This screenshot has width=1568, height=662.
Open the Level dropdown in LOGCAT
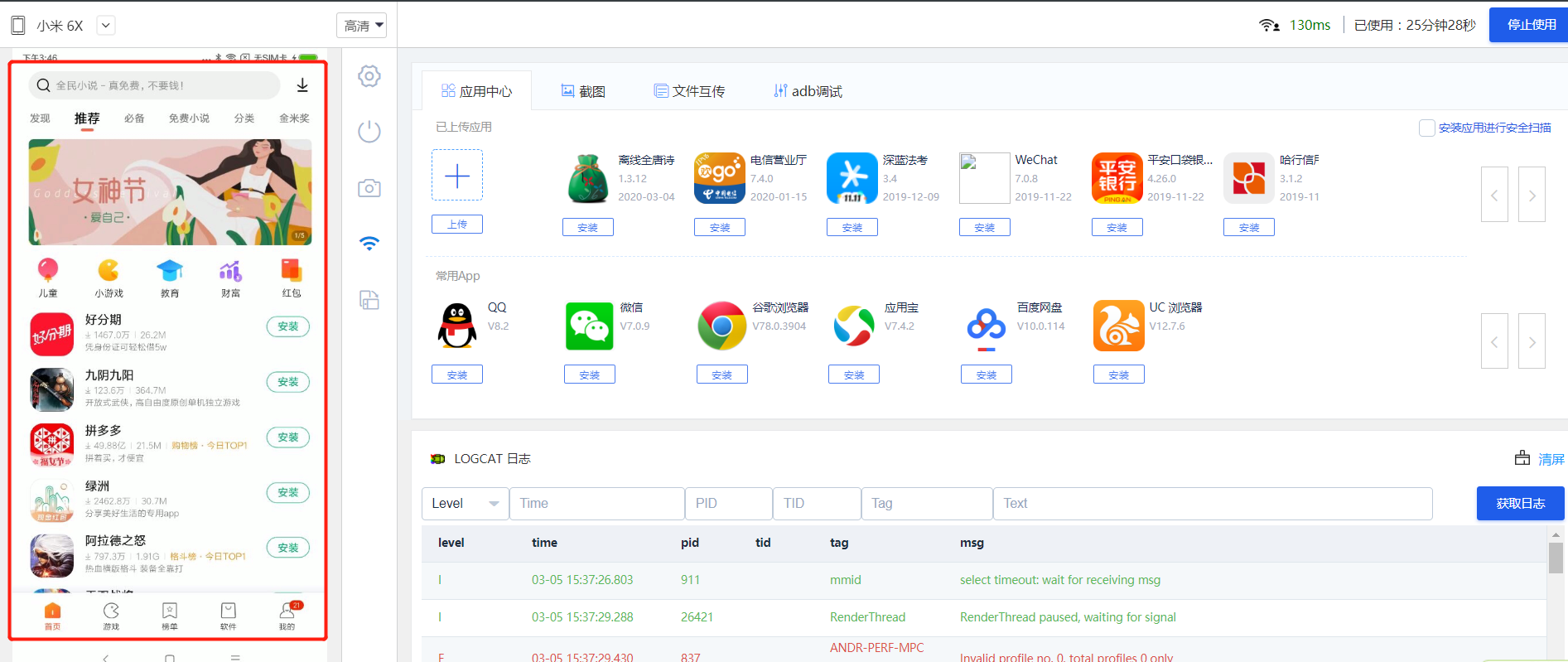(466, 503)
